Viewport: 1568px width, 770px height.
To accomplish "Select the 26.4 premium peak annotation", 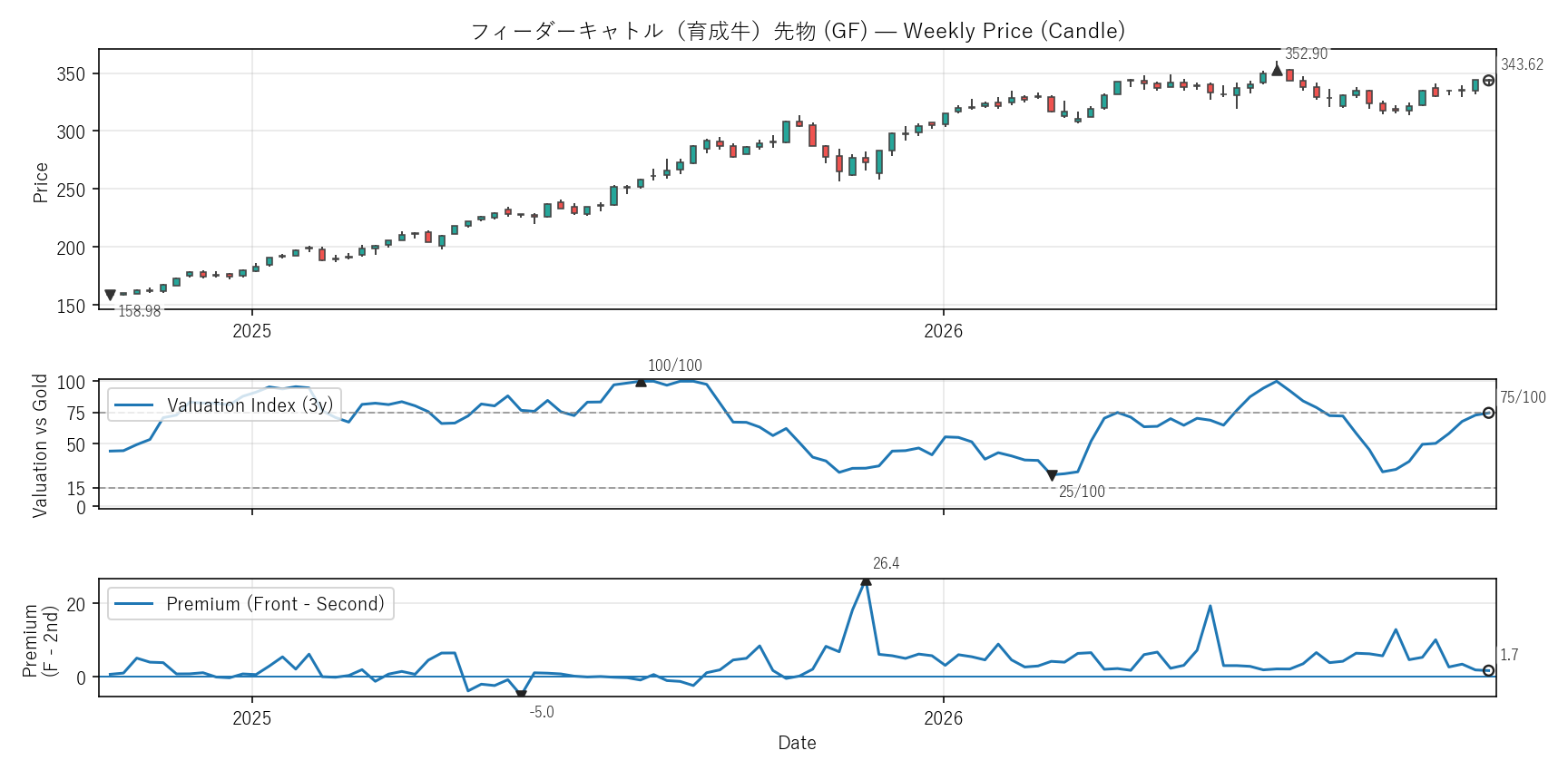I will [x=886, y=563].
